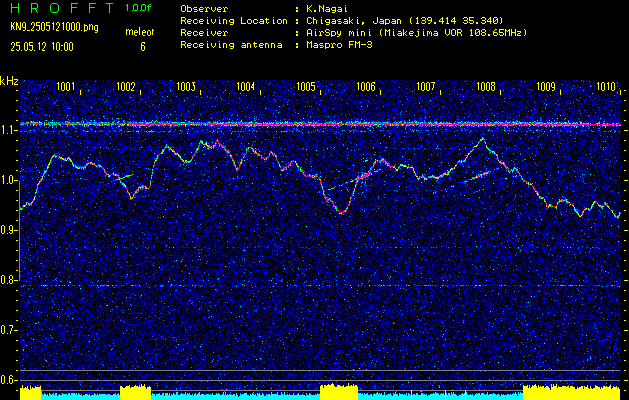Viewport: 629px width, 400px height.
Task: Select the 1004 time marker
Action: [246, 86]
